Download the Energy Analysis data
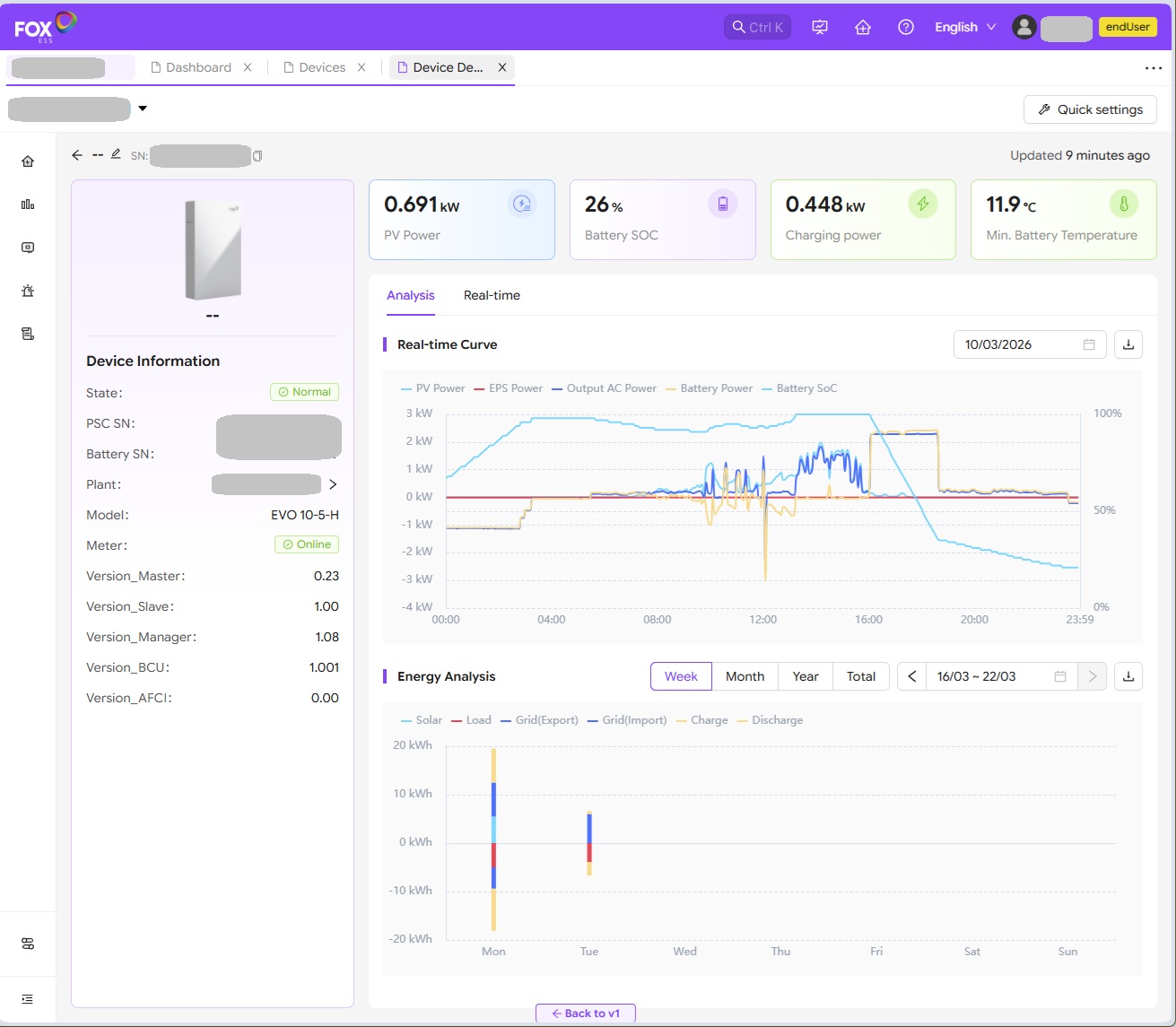The image size is (1176, 1027). coord(1128,676)
